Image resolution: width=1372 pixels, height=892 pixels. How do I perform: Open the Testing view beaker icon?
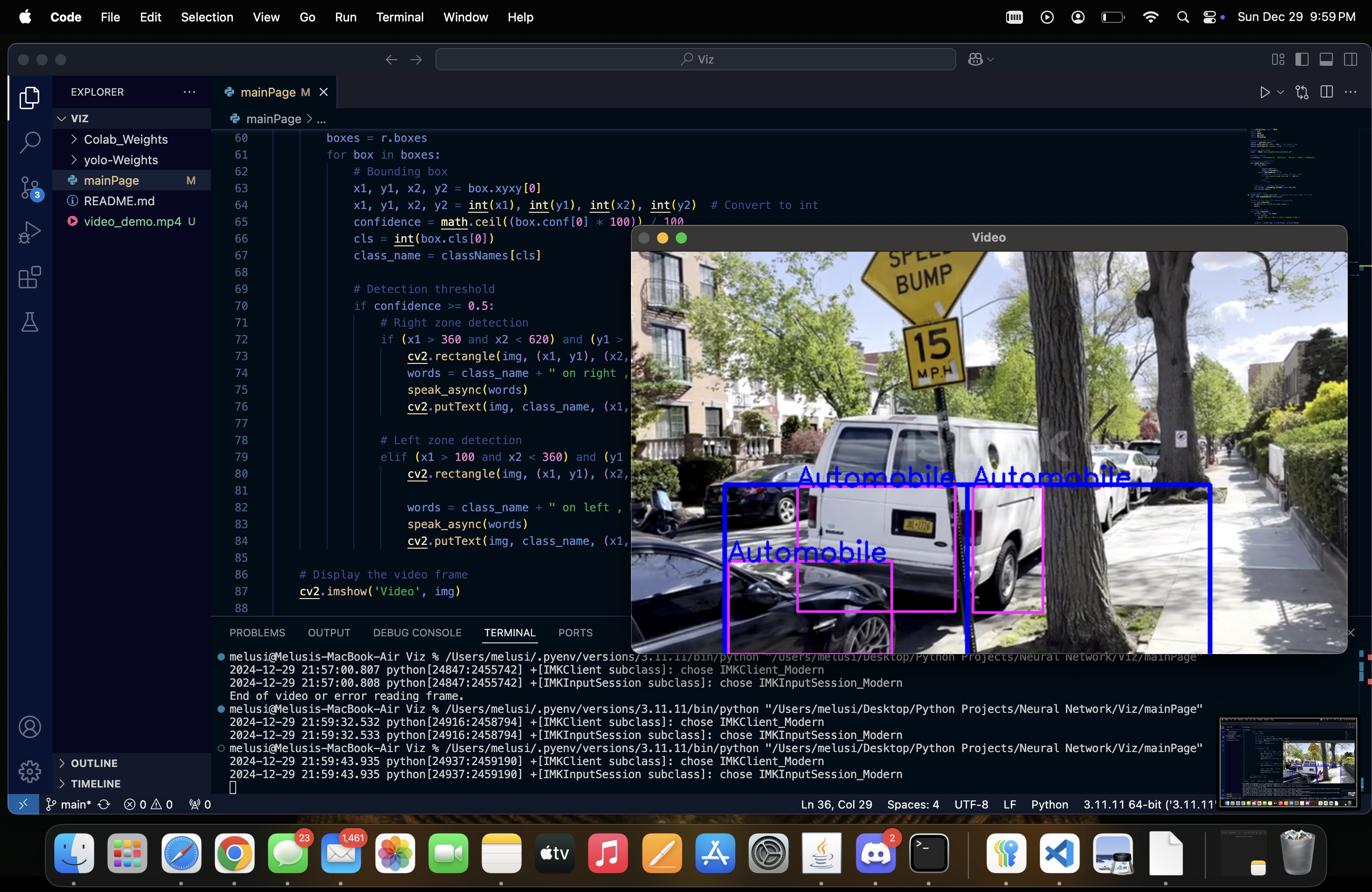29,321
